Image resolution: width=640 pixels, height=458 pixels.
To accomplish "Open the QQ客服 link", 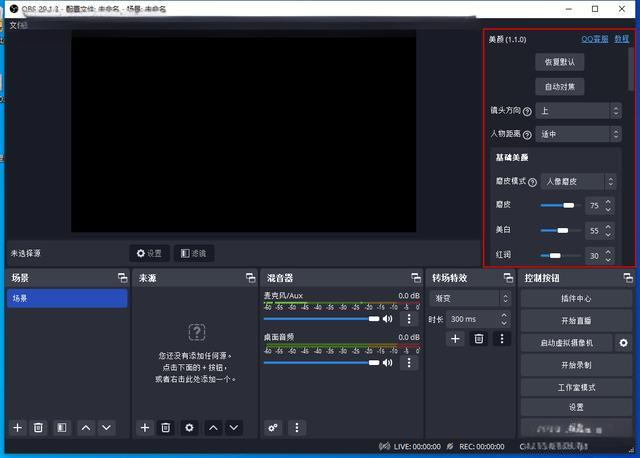I will pos(594,40).
